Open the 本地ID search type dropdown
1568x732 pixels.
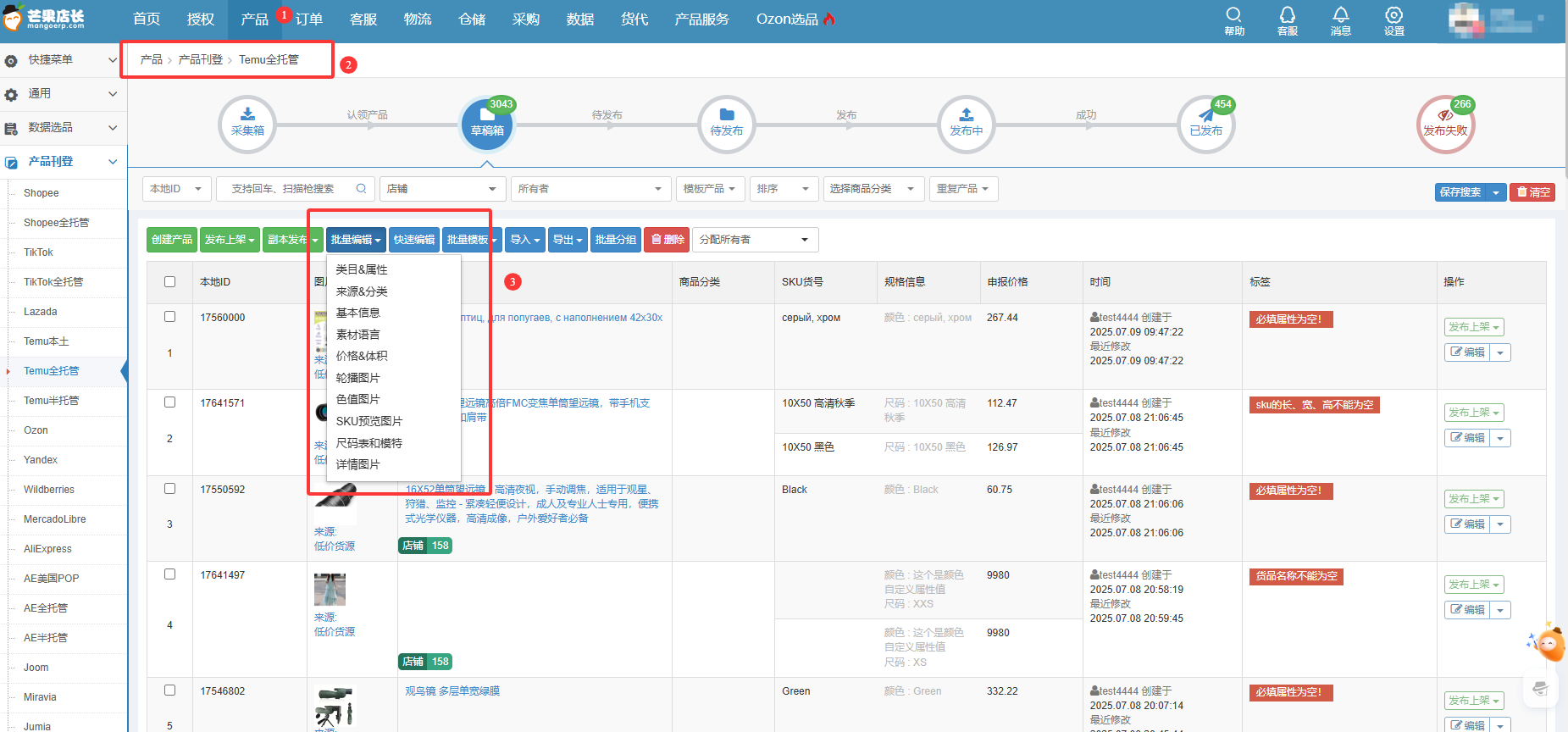tap(176, 189)
